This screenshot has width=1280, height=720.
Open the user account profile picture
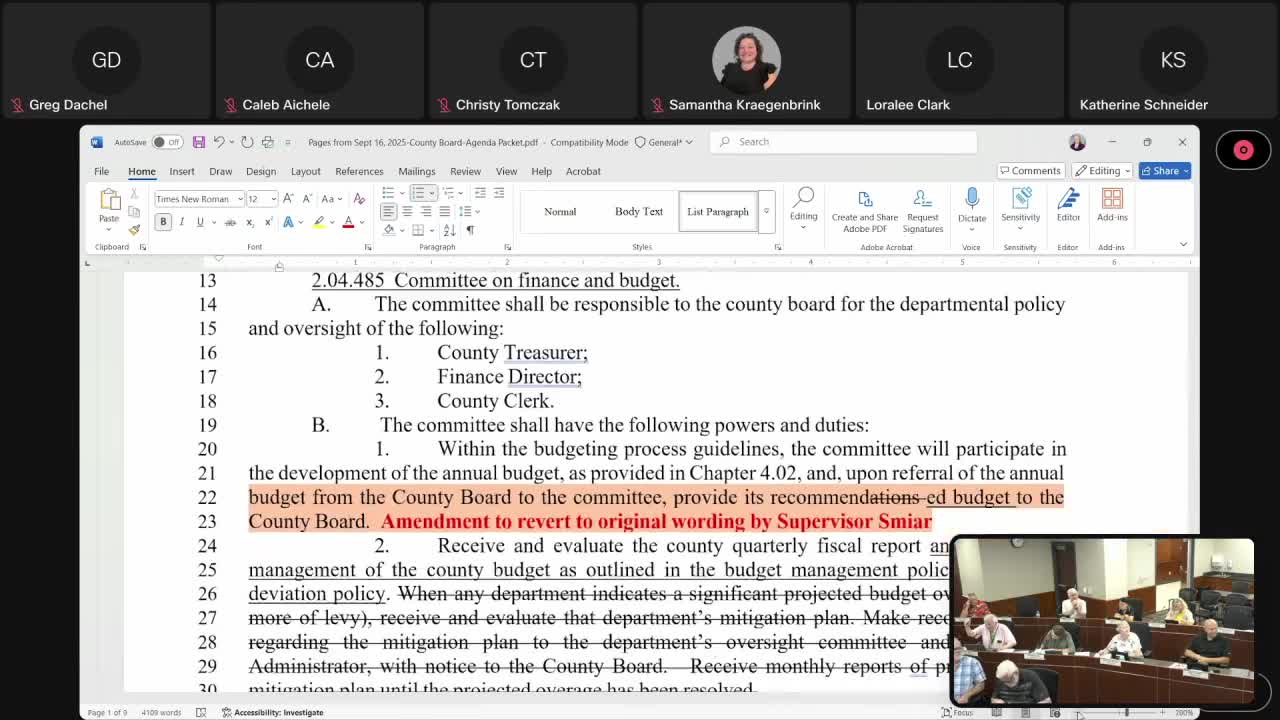click(1077, 142)
